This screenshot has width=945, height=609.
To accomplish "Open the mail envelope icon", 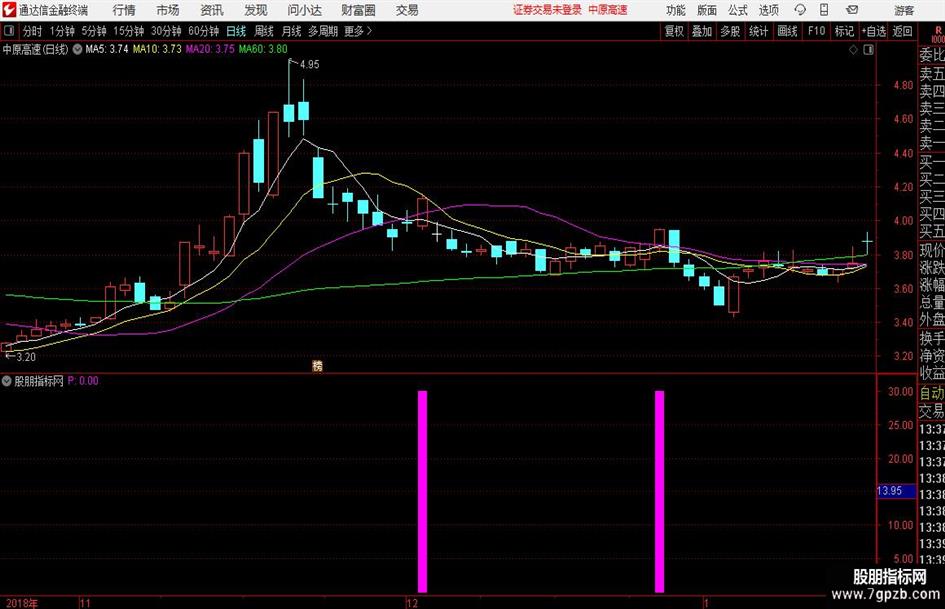I will click(852, 10).
